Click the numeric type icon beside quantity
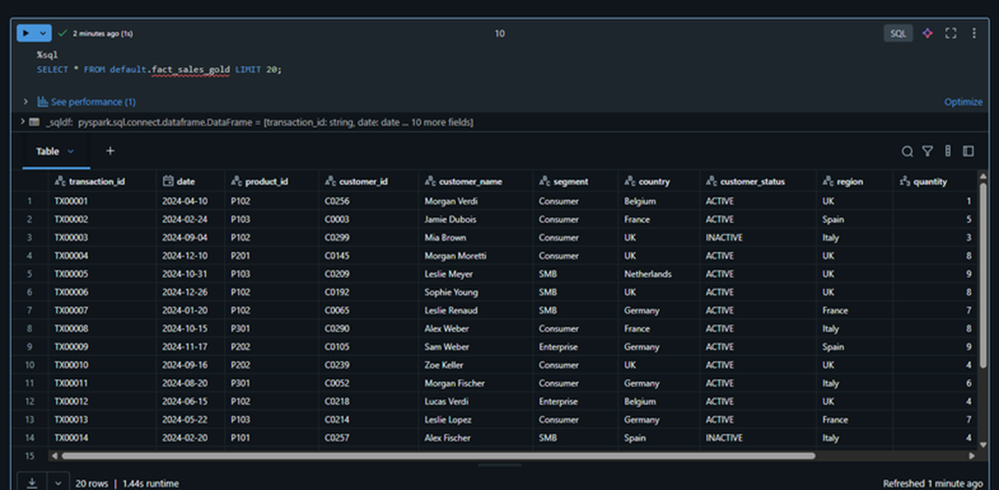Screen dimensions: 999x490 coord(904,182)
